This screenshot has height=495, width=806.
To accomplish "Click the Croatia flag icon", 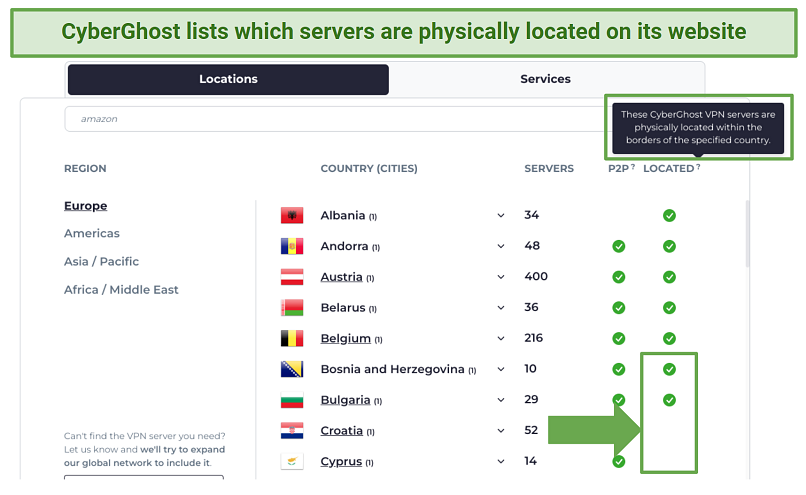I will click(292, 431).
